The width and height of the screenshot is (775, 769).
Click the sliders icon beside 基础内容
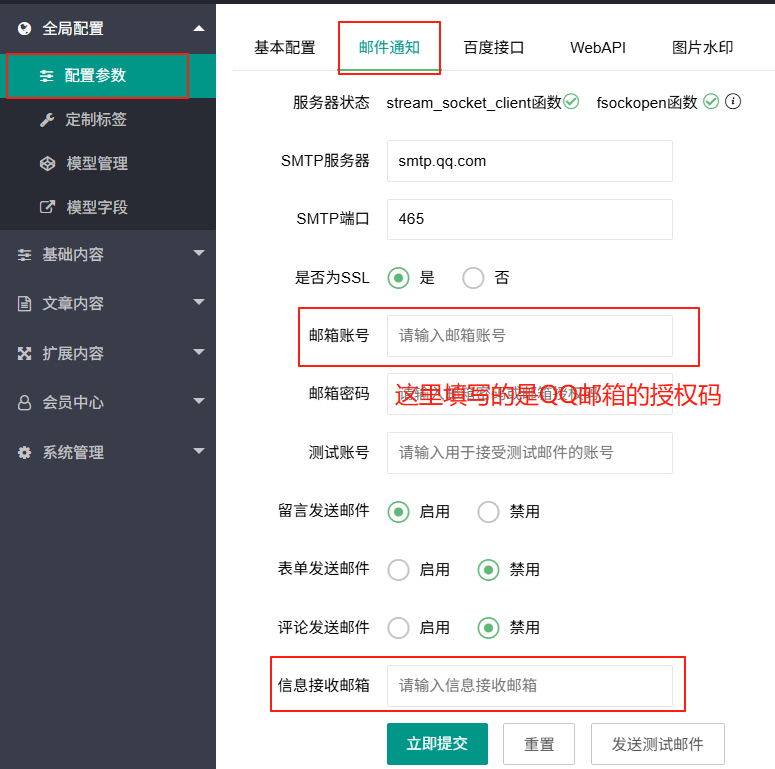click(x=24, y=255)
